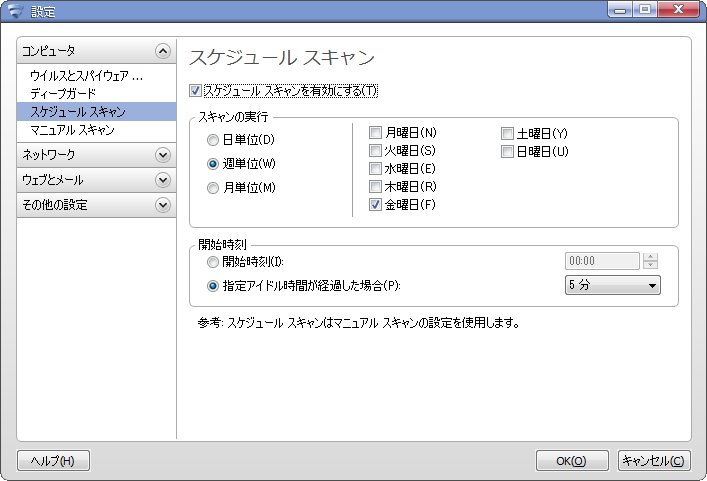Select 指定アイドル時間が経過した場合(P) radio button
This screenshot has height=481, width=707.
coord(212,286)
